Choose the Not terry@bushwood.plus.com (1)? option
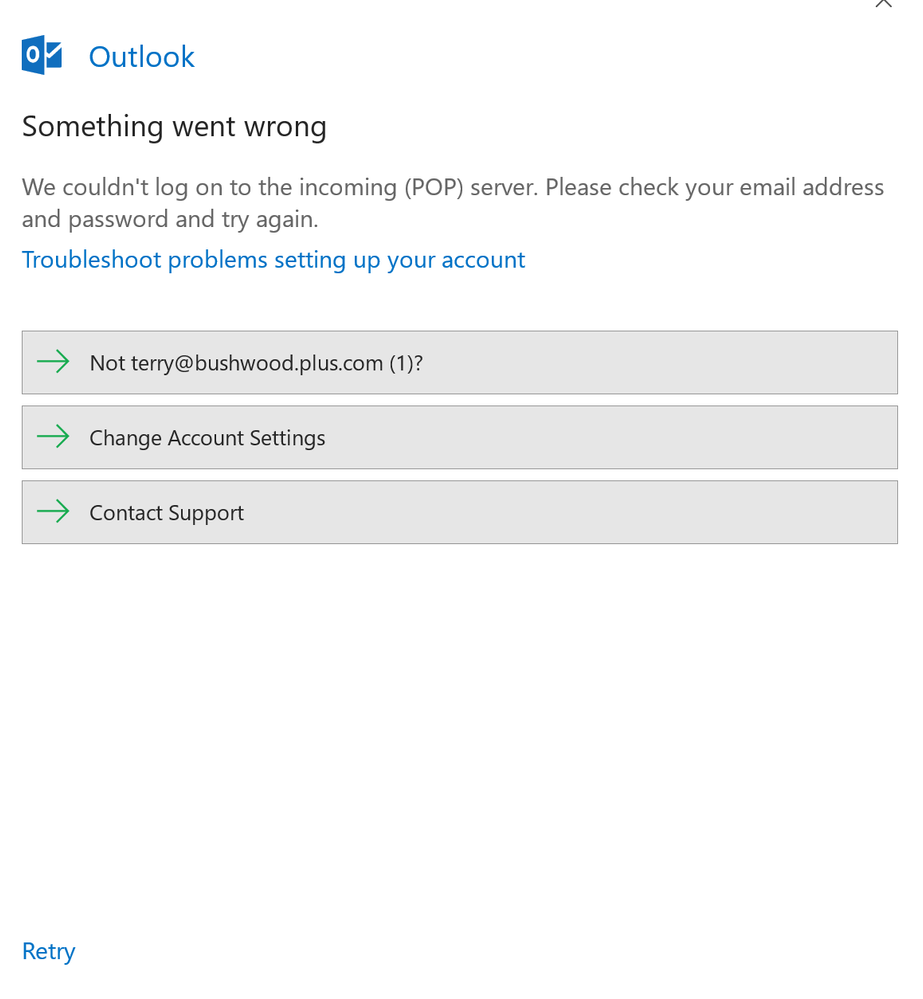Screen dimensions: 923x999 click(x=459, y=362)
